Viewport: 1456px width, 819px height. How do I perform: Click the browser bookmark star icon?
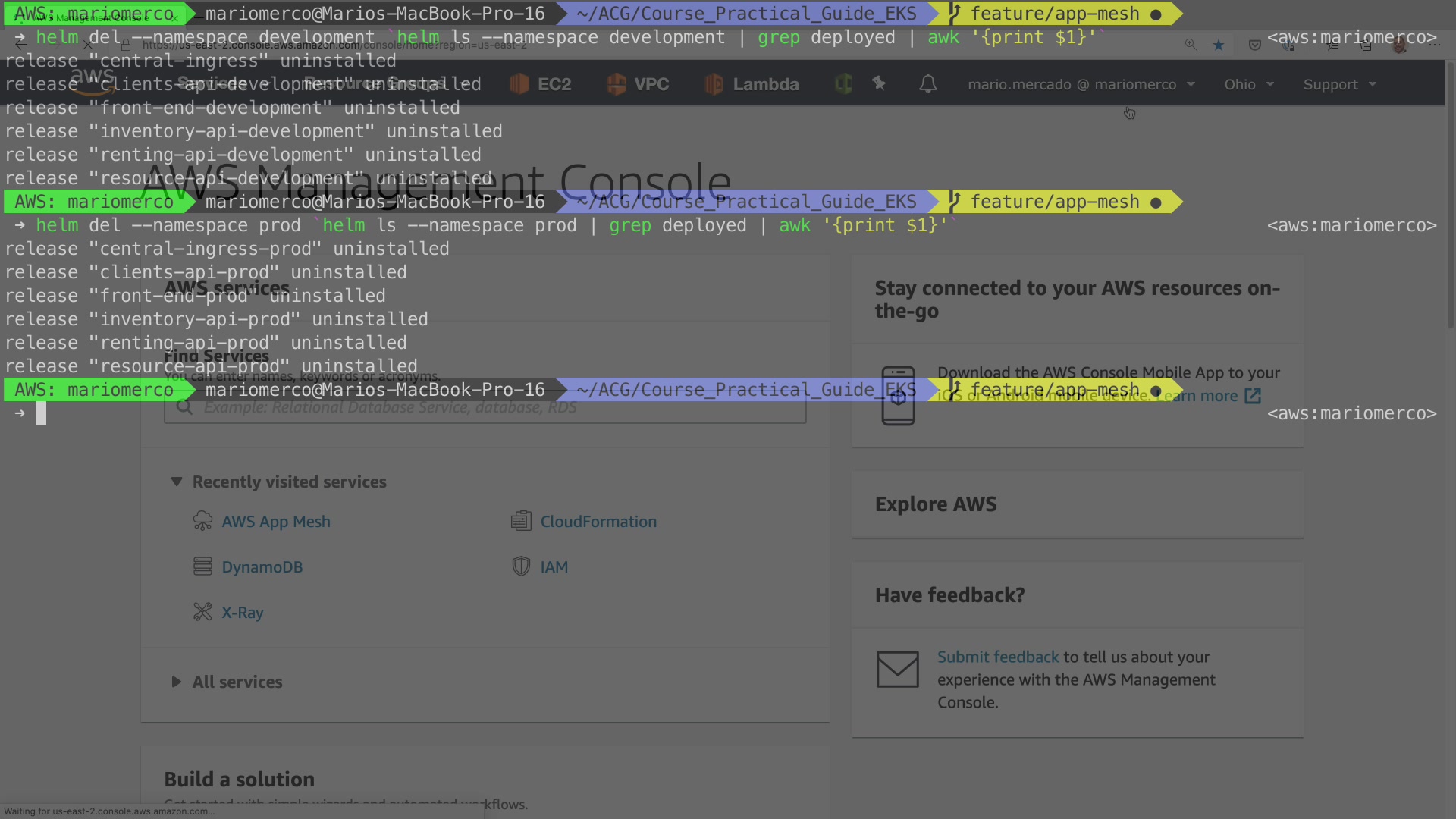[1219, 45]
